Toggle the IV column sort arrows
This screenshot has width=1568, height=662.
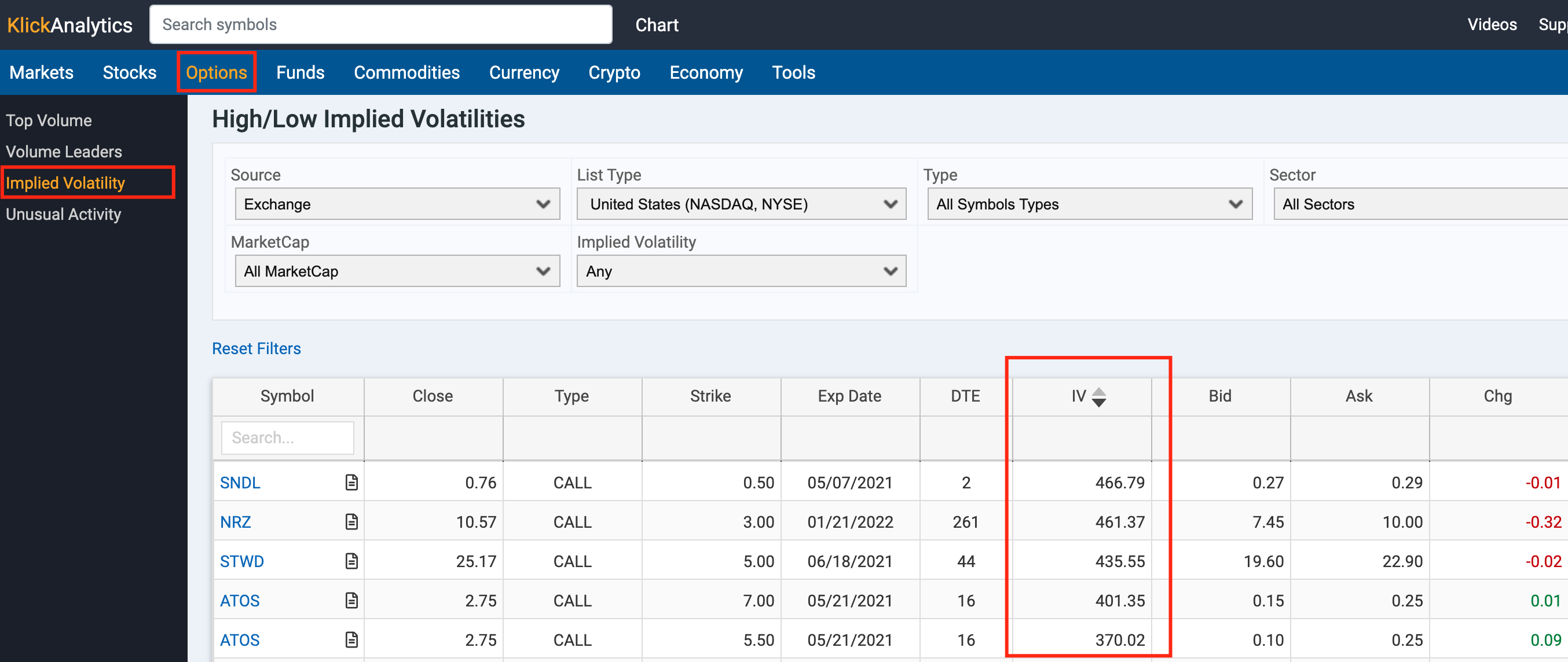(1098, 397)
